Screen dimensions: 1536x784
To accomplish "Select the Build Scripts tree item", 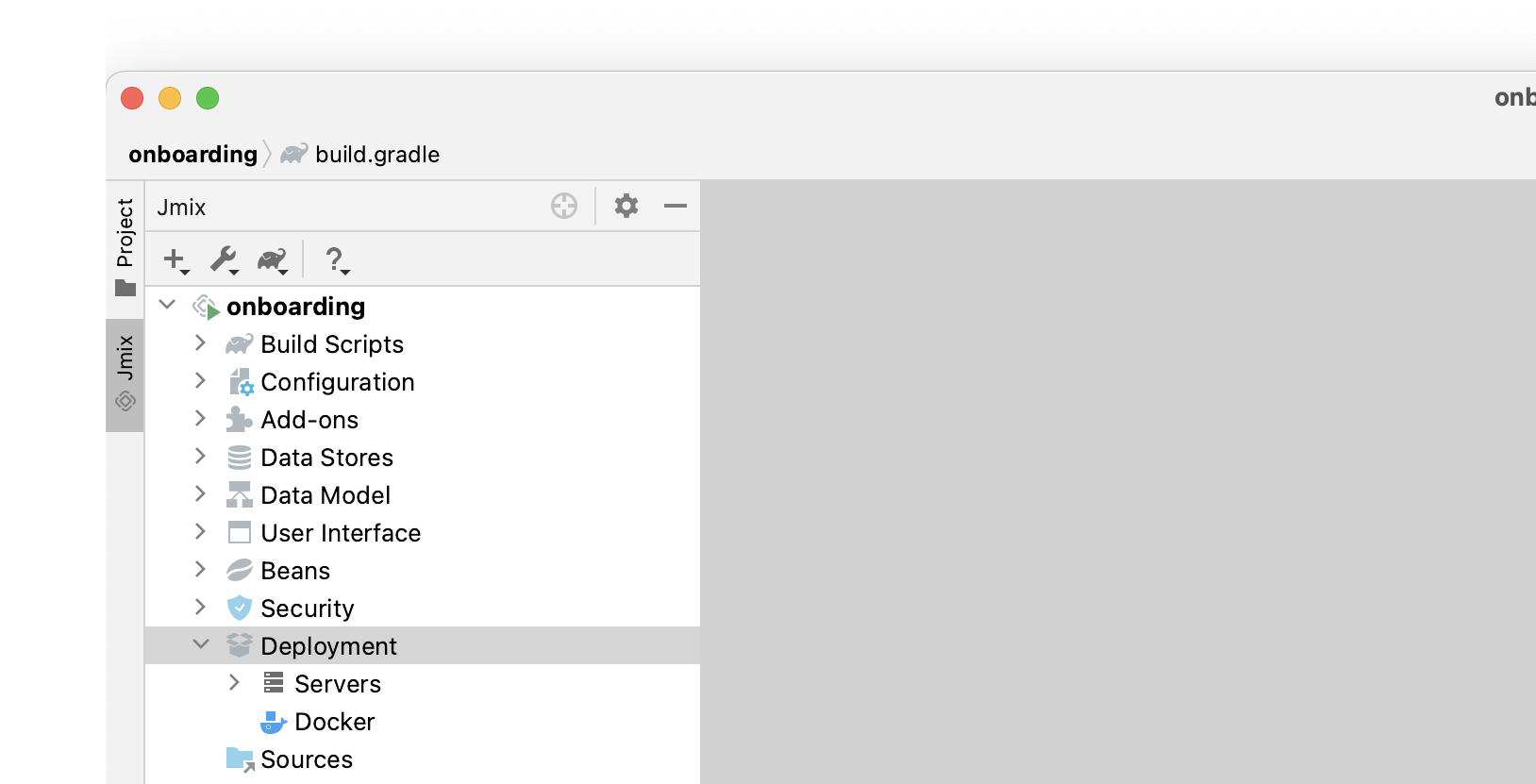I will pyautogui.click(x=332, y=344).
